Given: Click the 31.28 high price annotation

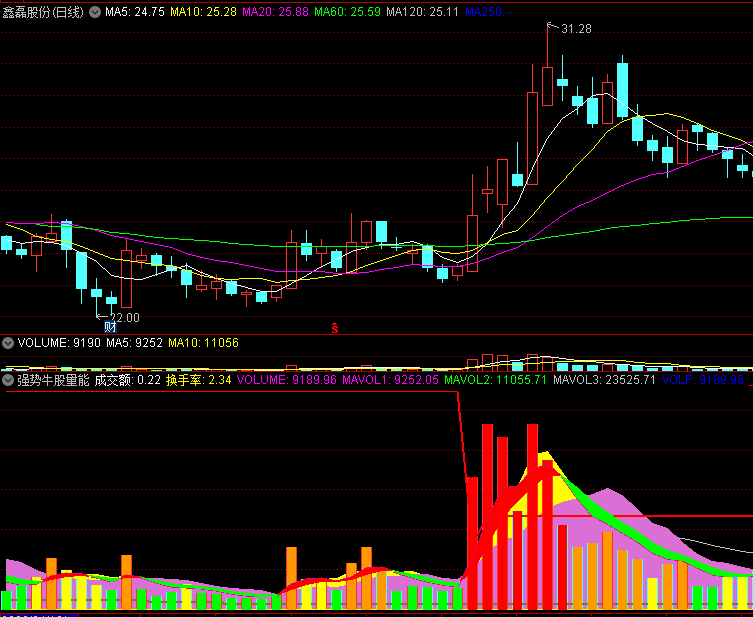Looking at the screenshot, I should click(x=576, y=29).
